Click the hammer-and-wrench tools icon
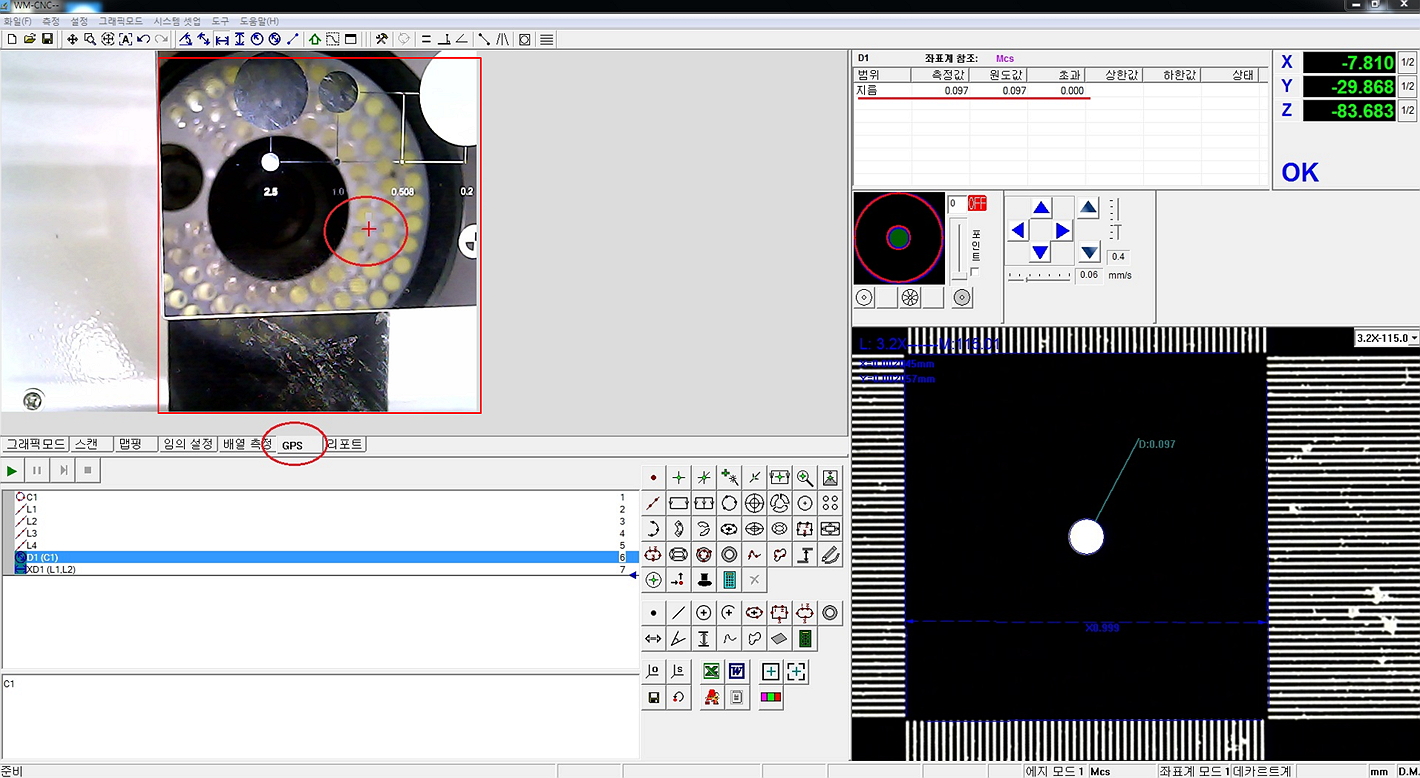The height and width of the screenshot is (778, 1420). click(381, 39)
